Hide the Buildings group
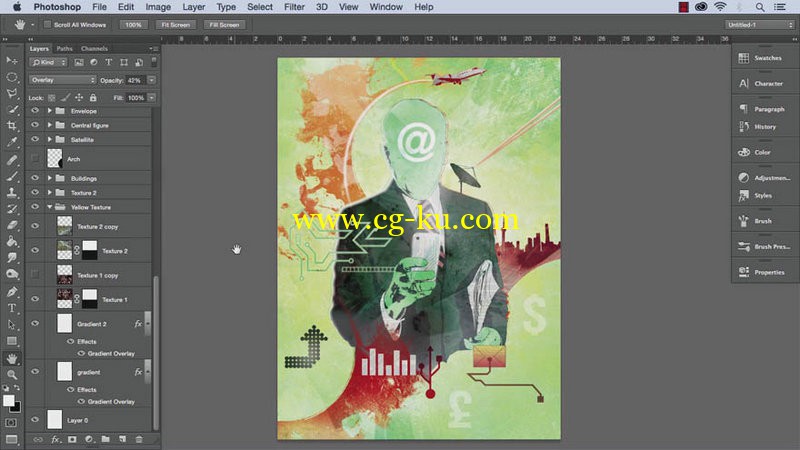The image size is (800, 450). click(35, 178)
